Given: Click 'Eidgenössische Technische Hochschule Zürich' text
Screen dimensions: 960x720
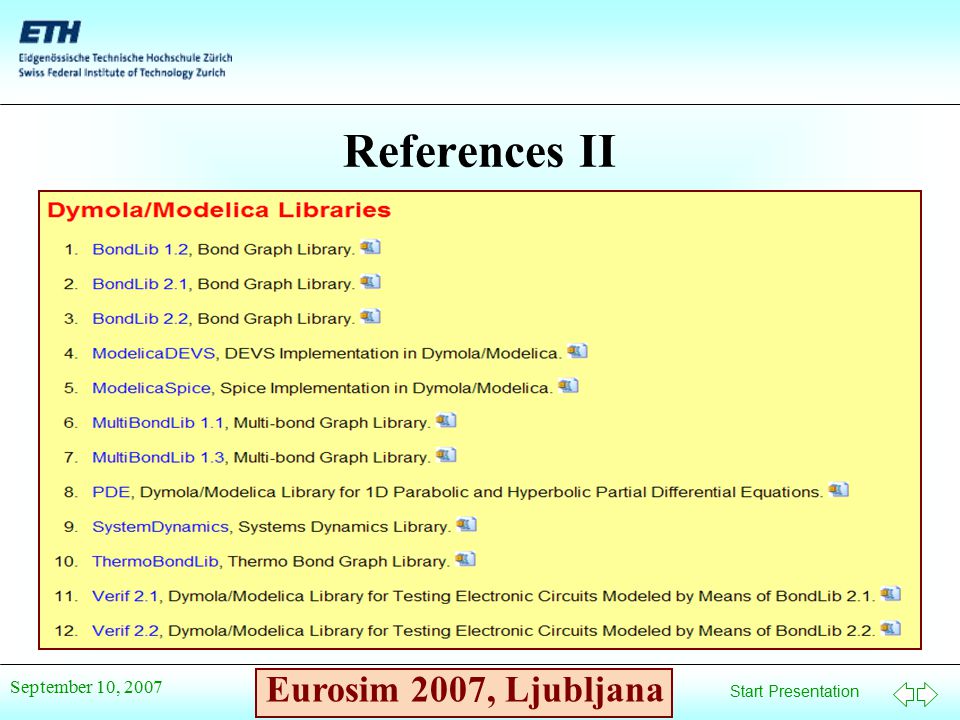Looking at the screenshot, I should coord(126,58).
